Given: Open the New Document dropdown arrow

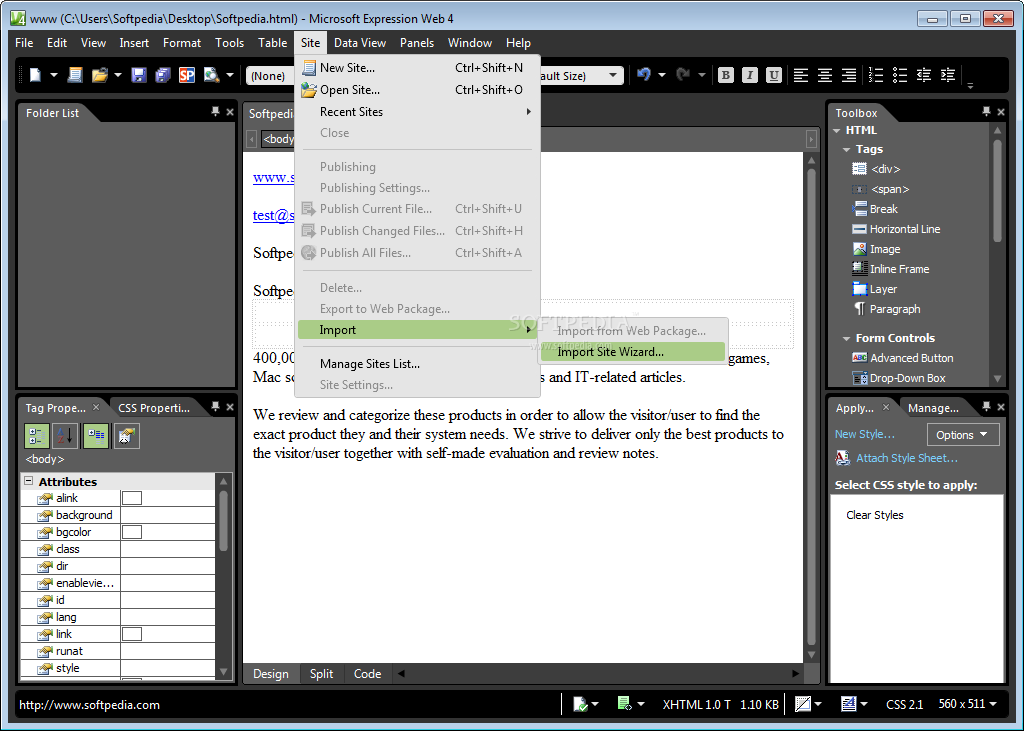Looking at the screenshot, I should point(54,76).
